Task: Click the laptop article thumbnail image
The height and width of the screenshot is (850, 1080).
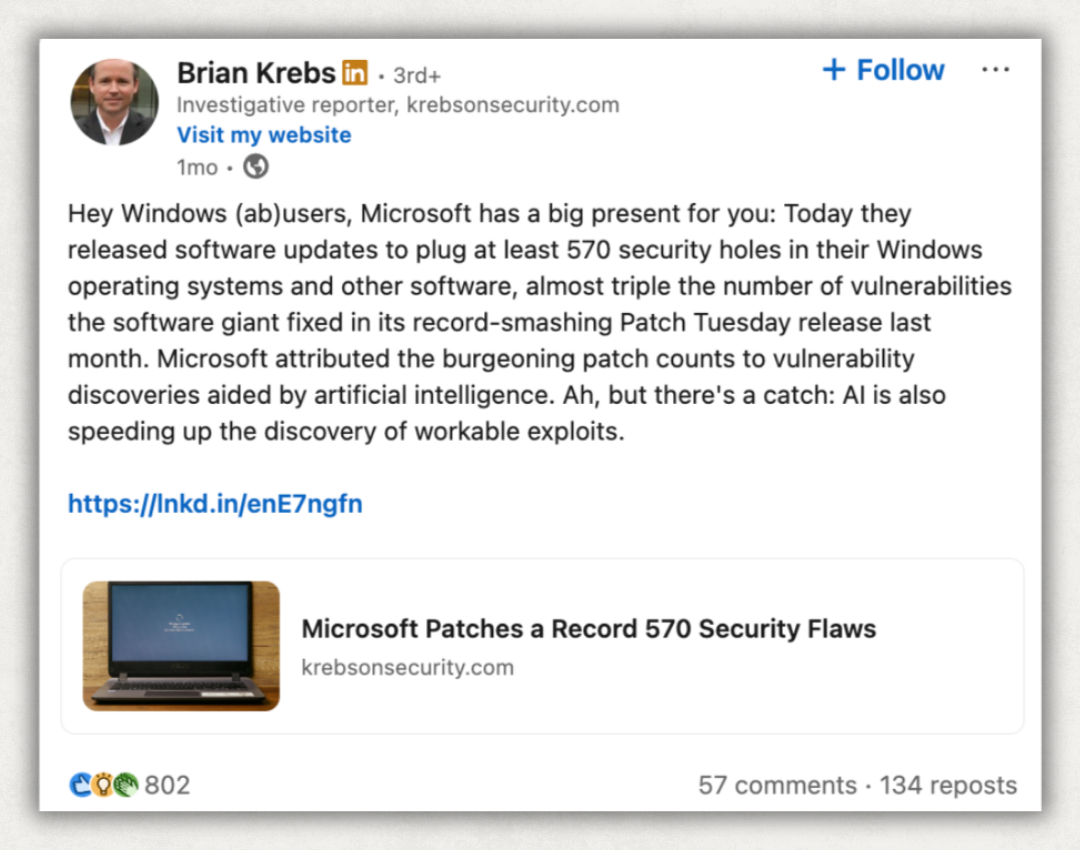Action: [x=181, y=646]
